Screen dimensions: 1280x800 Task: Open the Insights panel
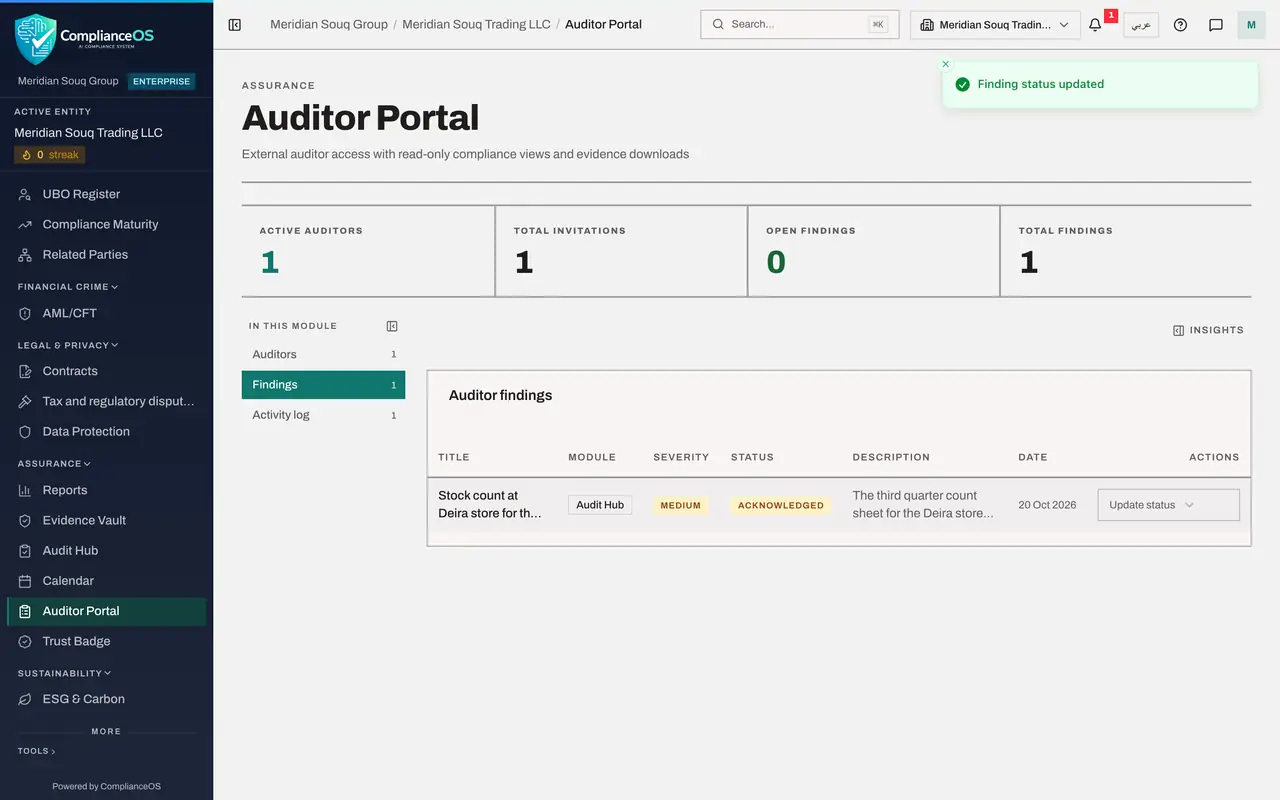click(x=1208, y=330)
